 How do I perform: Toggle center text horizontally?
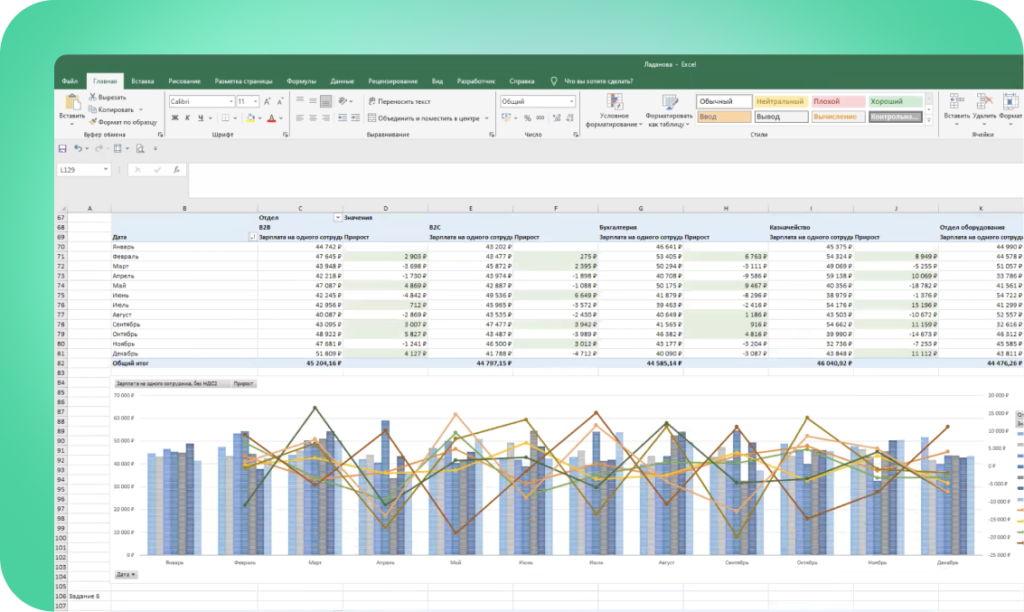[313, 118]
